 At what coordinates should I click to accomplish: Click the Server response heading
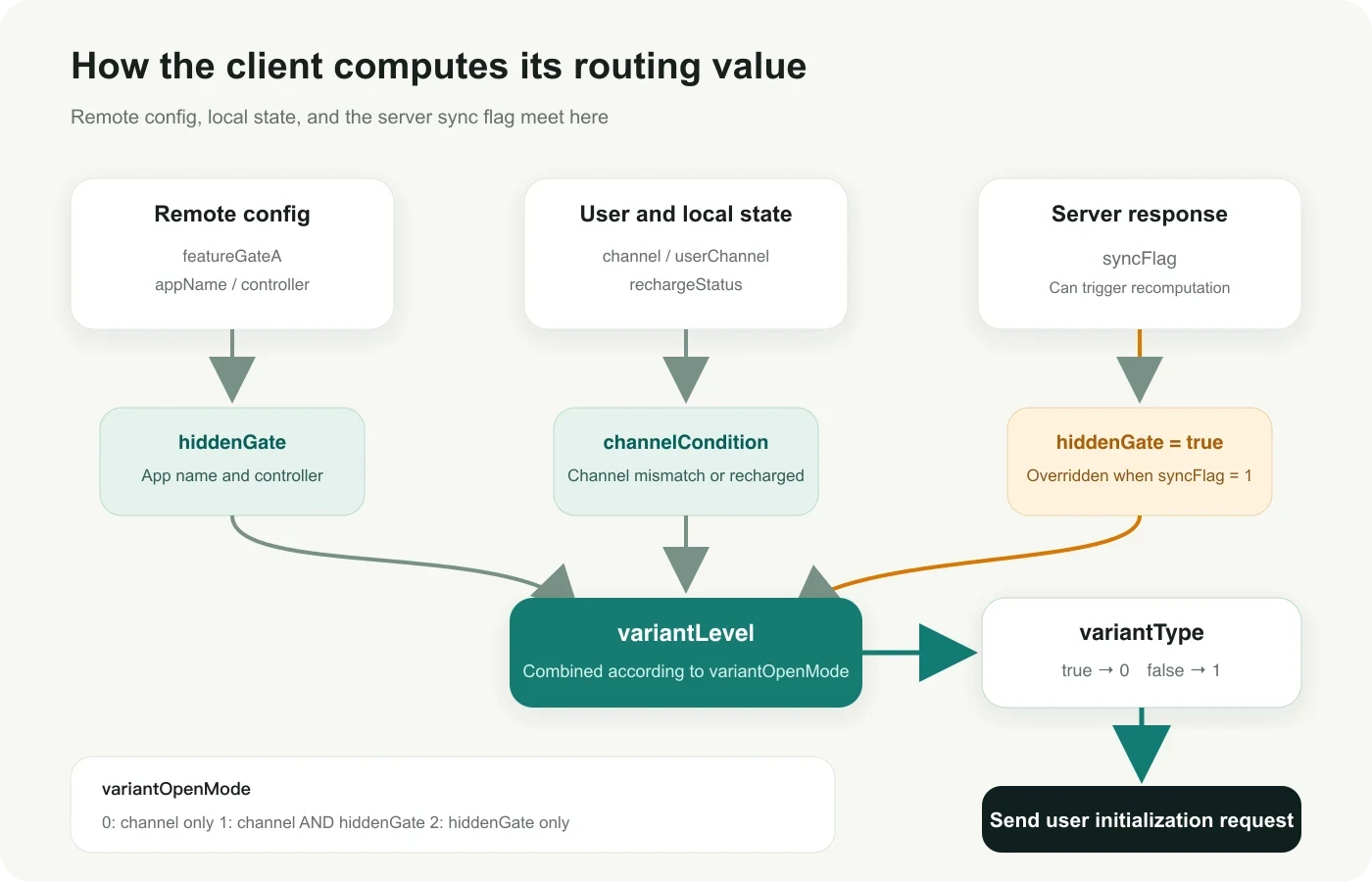click(x=1140, y=214)
